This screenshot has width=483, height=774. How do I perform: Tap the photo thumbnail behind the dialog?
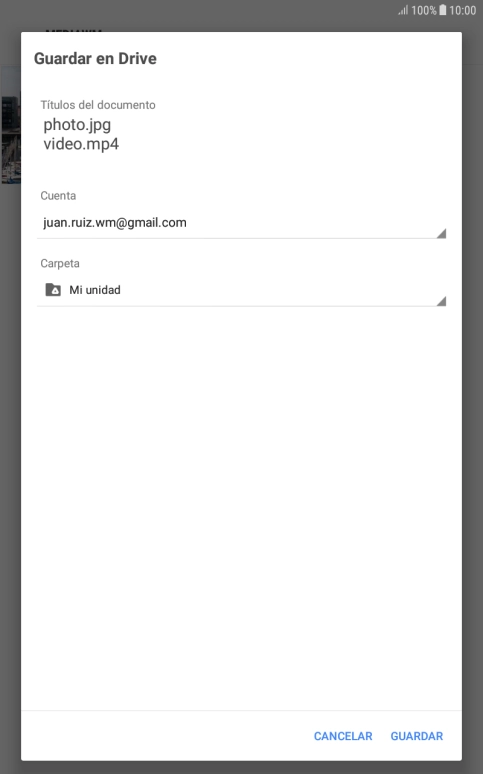pos(10,126)
